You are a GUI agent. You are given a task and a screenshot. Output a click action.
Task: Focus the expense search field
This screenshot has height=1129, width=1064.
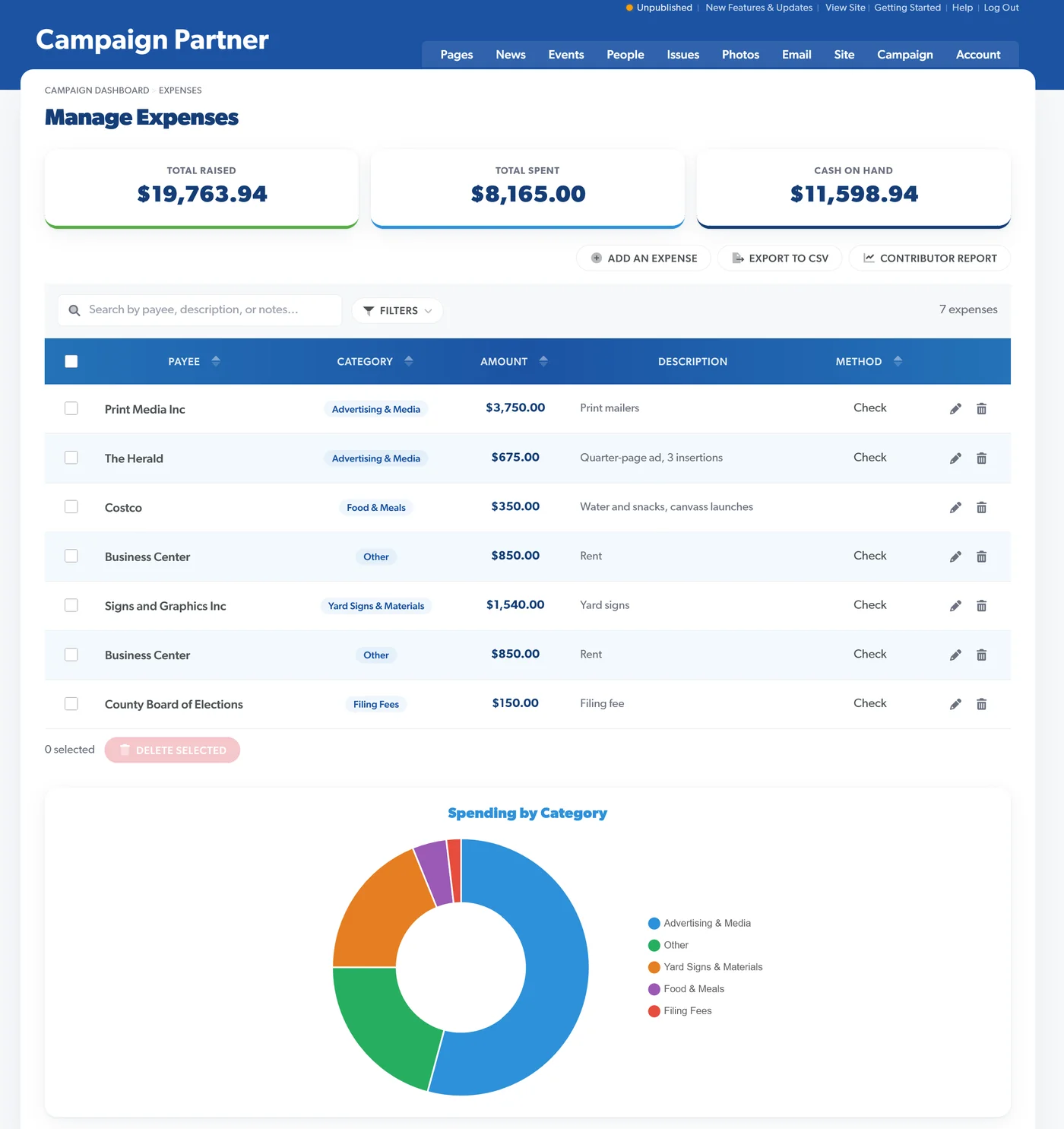point(200,310)
